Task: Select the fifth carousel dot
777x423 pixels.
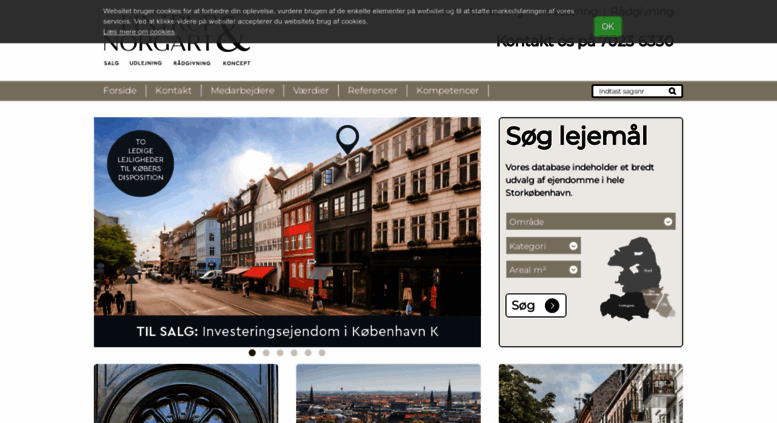Action: pos(308,353)
